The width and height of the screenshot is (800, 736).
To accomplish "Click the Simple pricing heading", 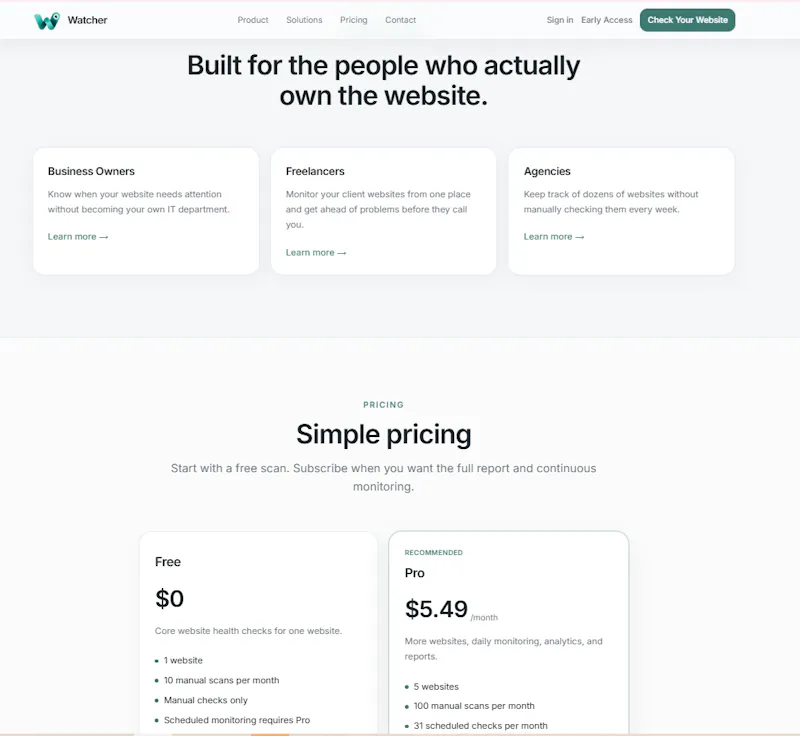I will (384, 434).
